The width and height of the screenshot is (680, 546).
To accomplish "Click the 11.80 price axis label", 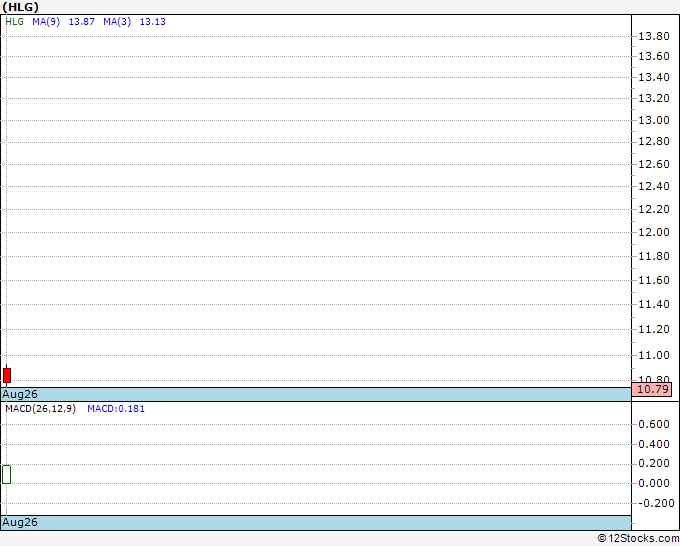I will [x=654, y=256].
